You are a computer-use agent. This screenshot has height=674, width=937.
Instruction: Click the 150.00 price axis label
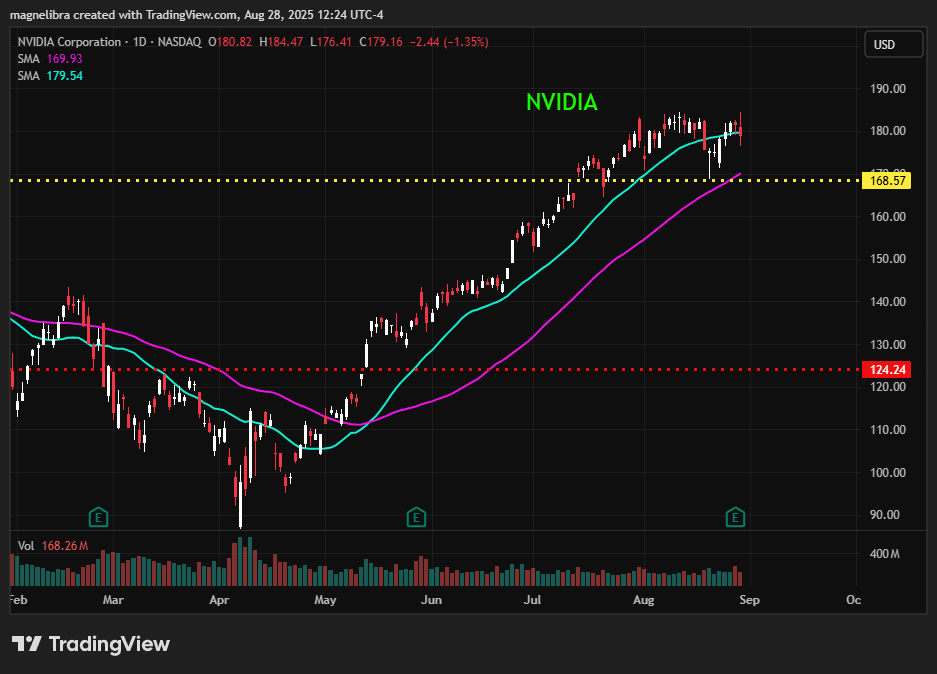pos(887,259)
